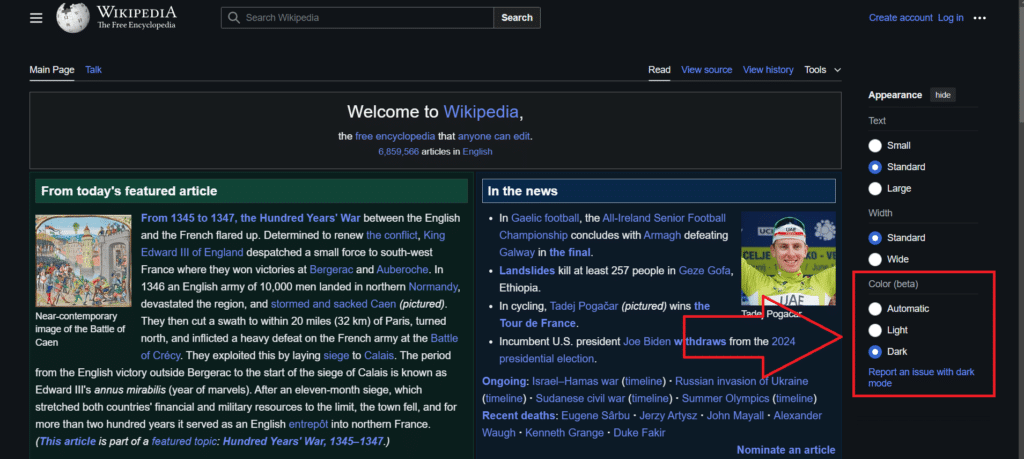The image size is (1024, 459).
Task: Click the Normandy link
Action: tap(434, 287)
